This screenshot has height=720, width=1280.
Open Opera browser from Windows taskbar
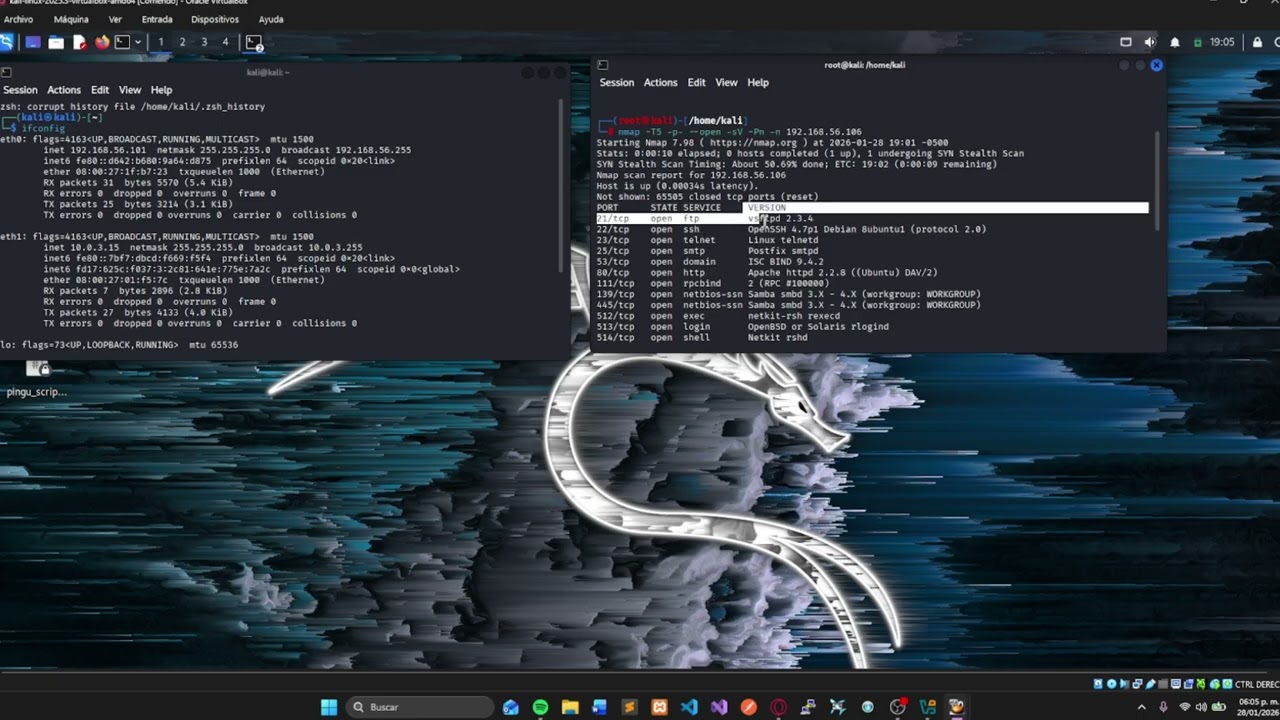point(778,707)
